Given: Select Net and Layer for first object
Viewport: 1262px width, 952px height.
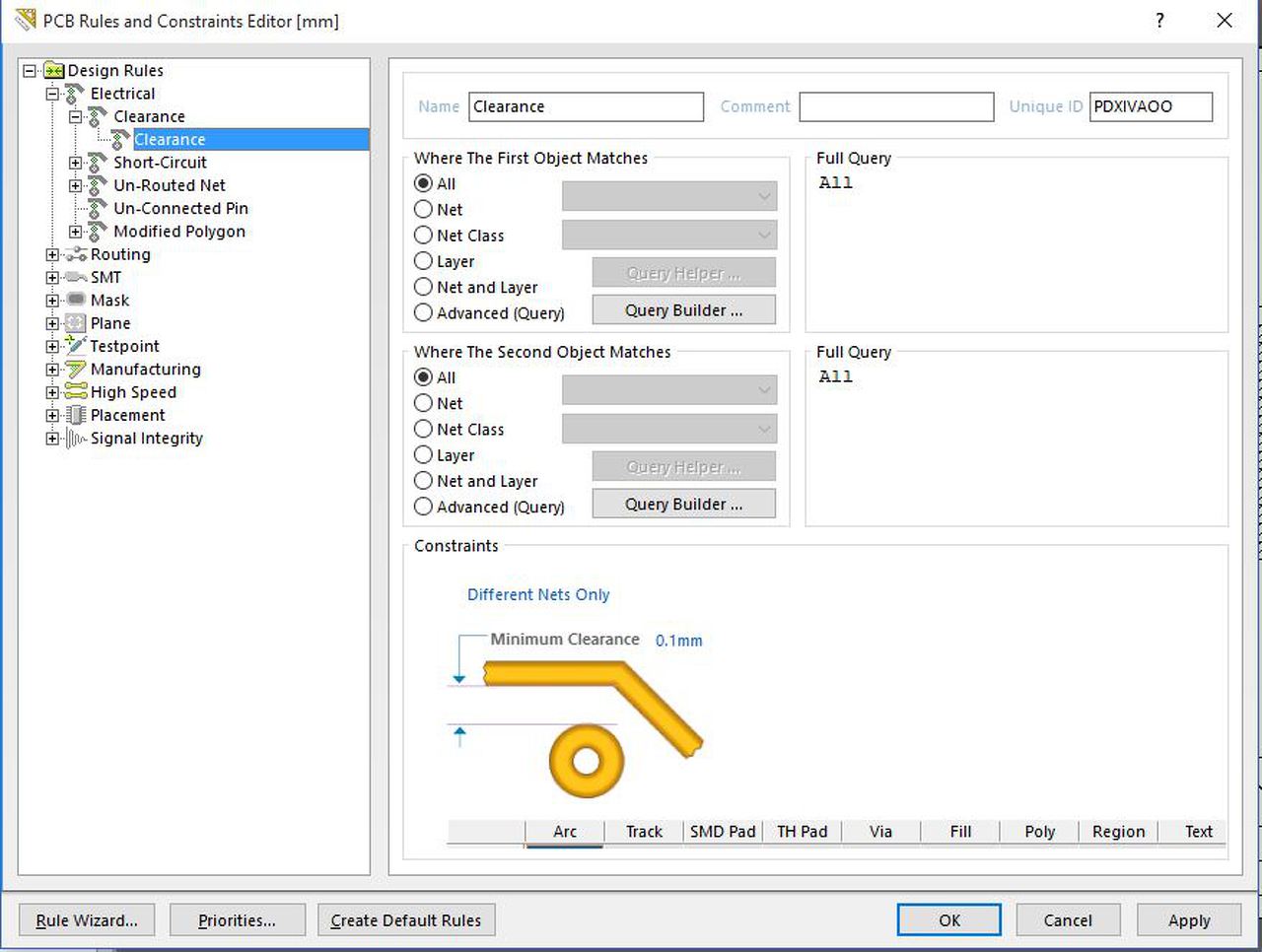Looking at the screenshot, I should (x=424, y=287).
